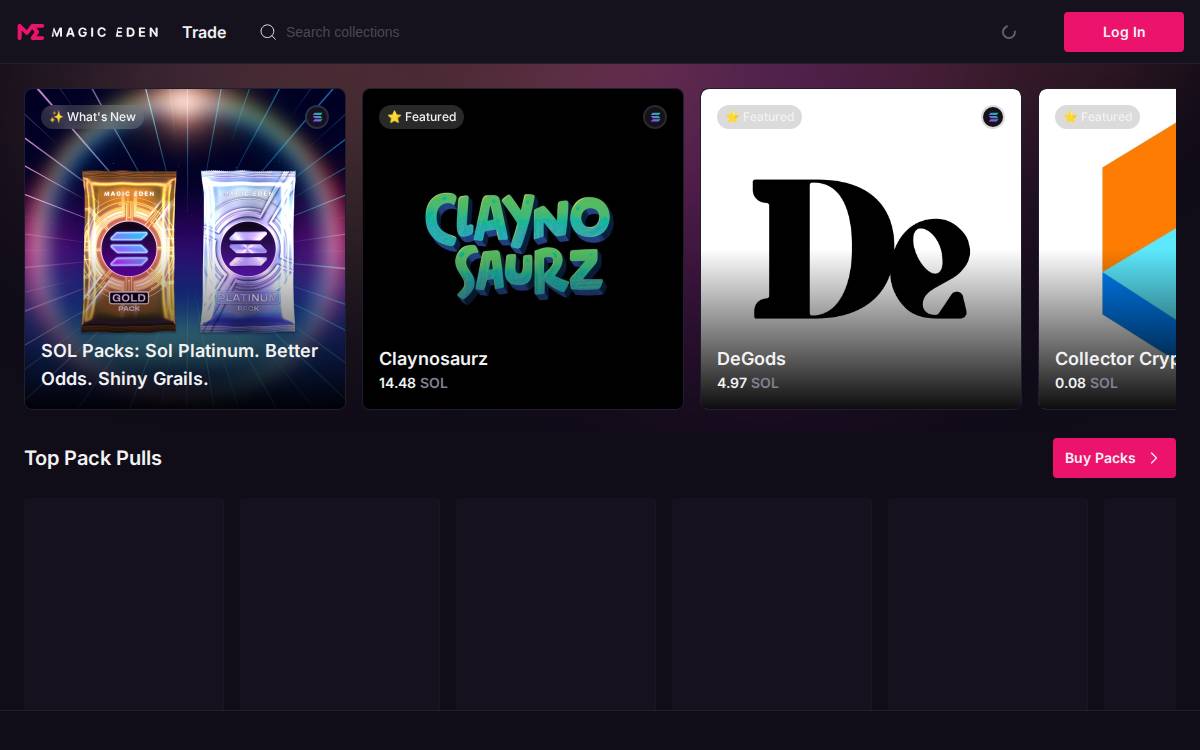
Task: Click the DeGods collection name
Action: pos(751,359)
